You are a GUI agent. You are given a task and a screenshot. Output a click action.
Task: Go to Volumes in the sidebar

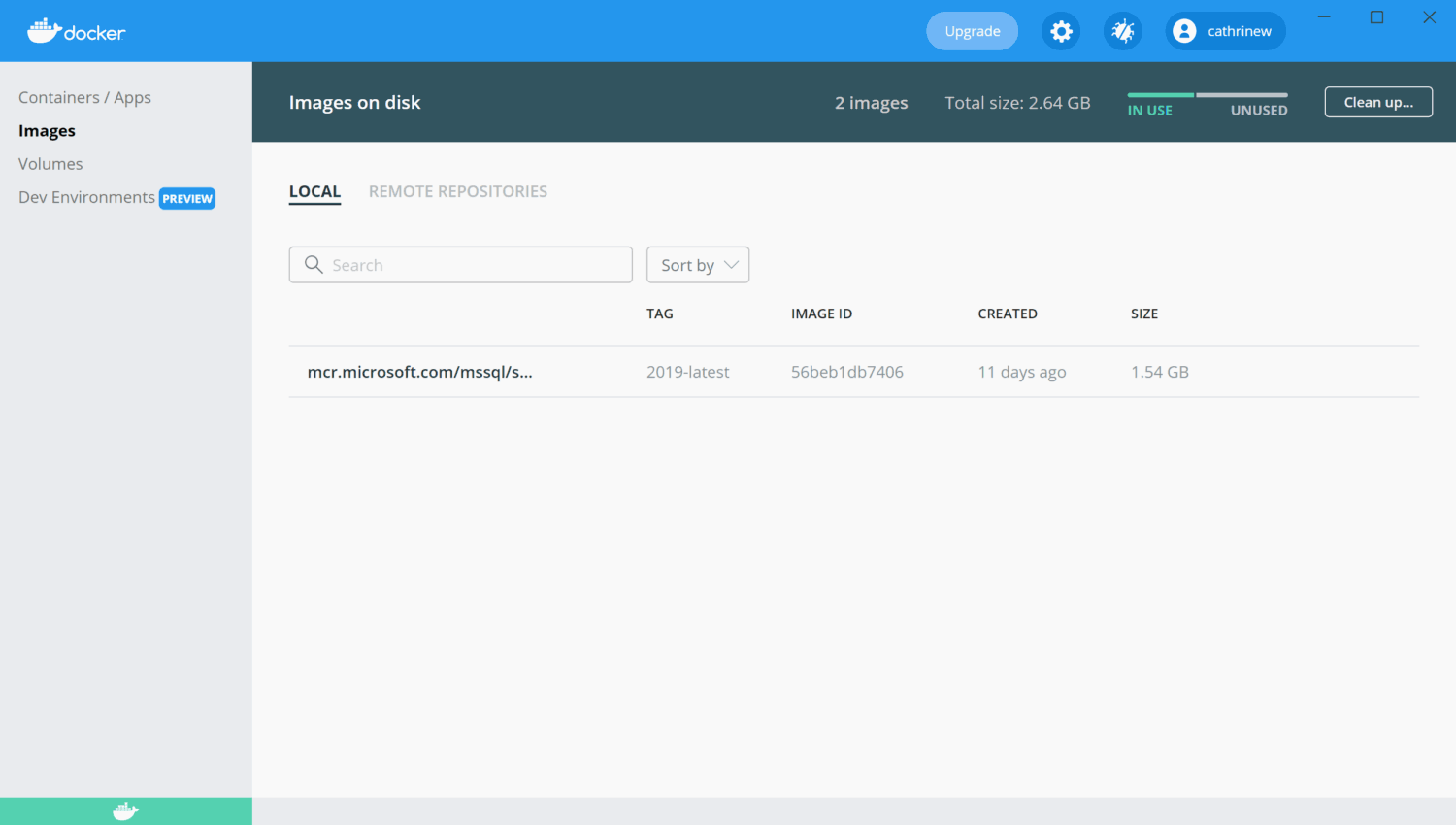(x=50, y=164)
